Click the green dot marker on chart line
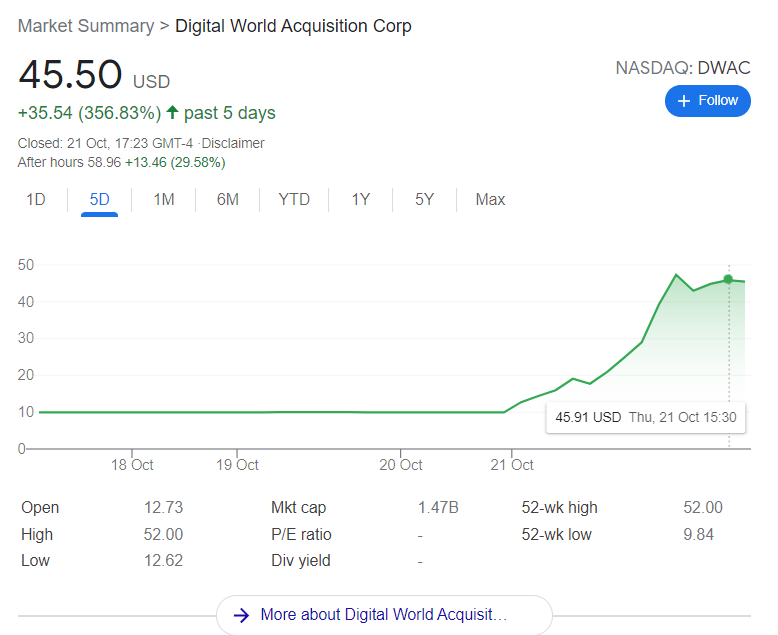The height and width of the screenshot is (635, 778). pyautogui.click(x=728, y=279)
